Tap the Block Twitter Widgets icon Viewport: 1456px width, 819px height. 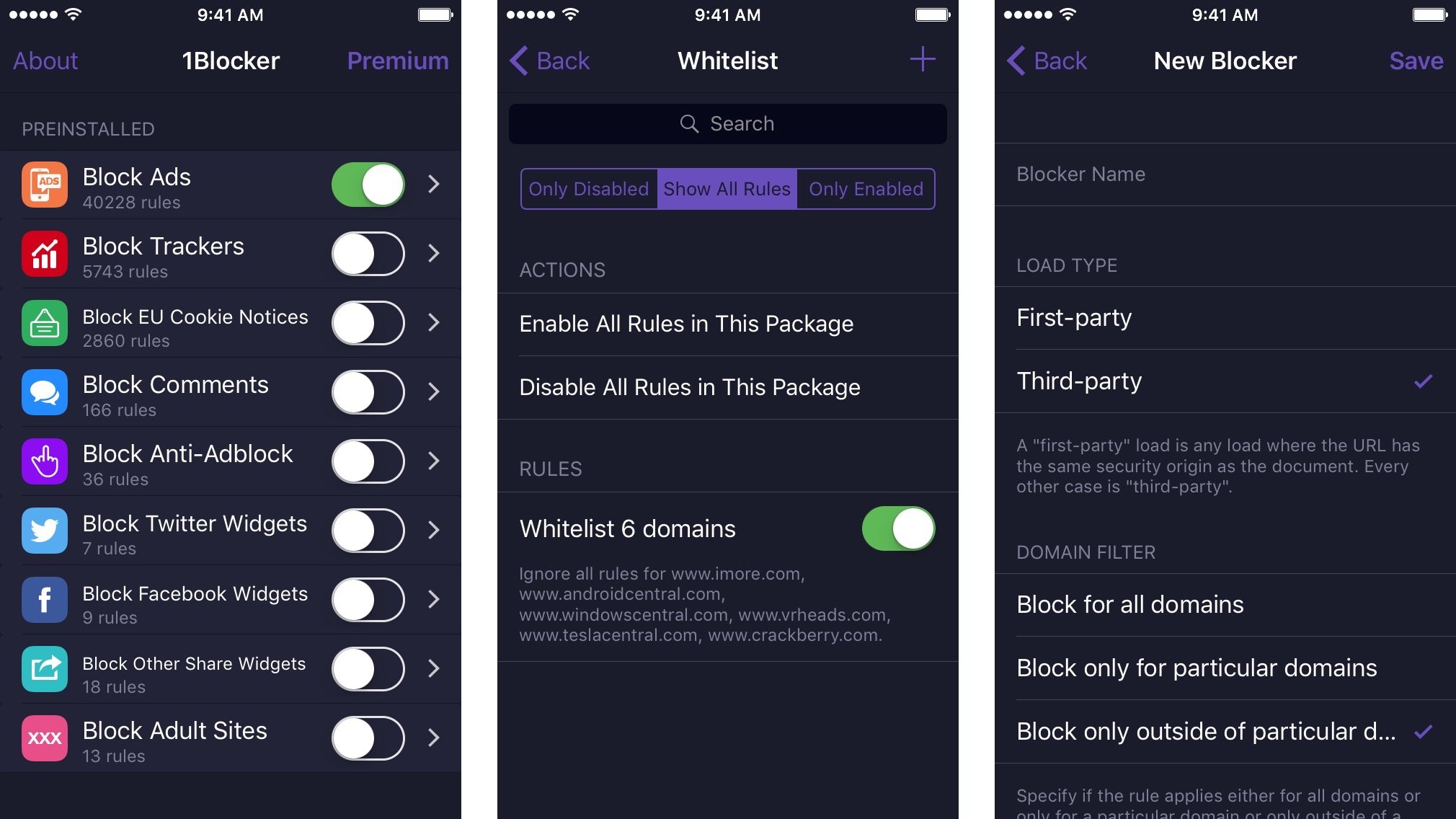pos(44,530)
